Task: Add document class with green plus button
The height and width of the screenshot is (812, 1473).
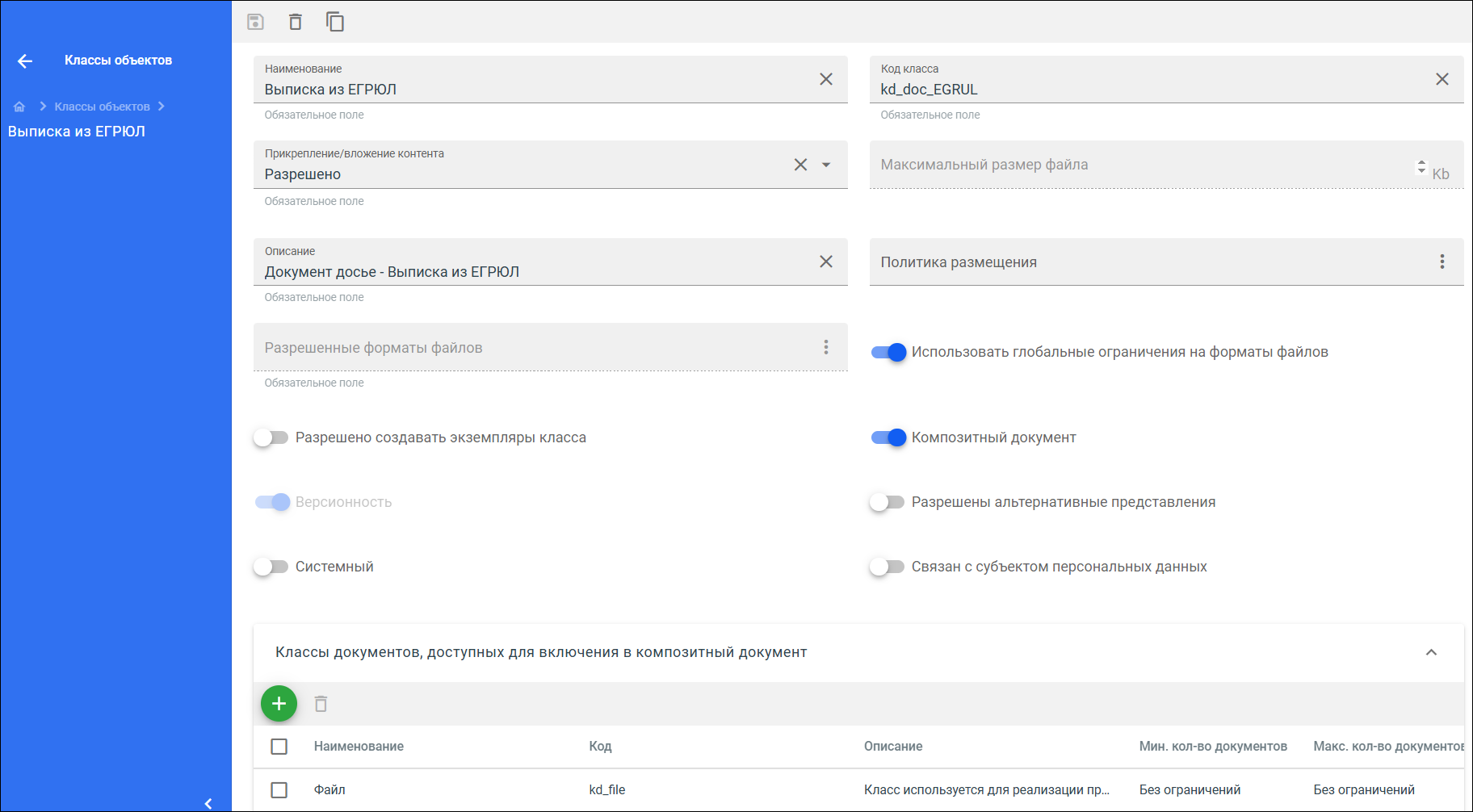Action: click(x=279, y=704)
